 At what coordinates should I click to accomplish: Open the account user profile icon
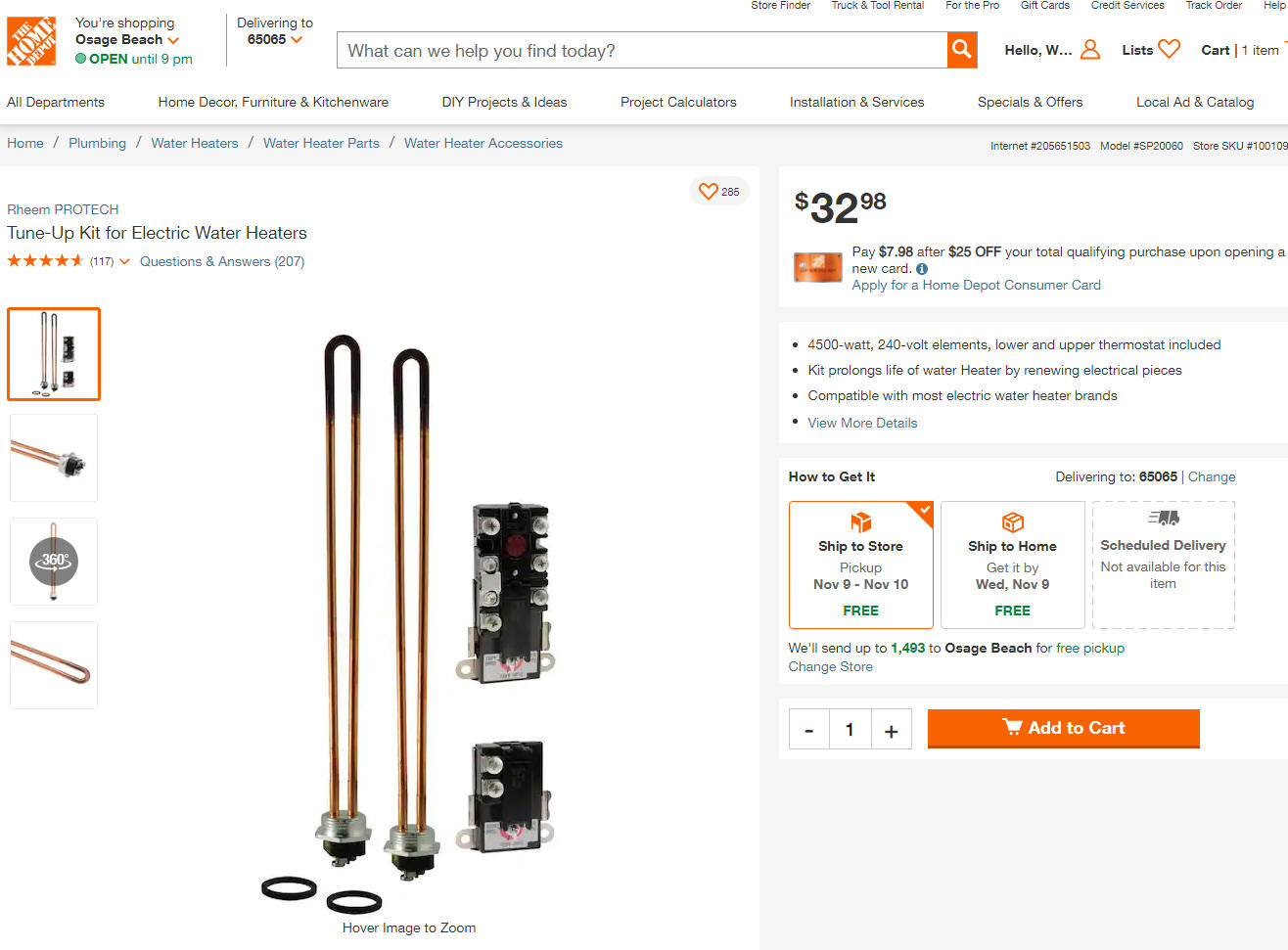[1090, 50]
